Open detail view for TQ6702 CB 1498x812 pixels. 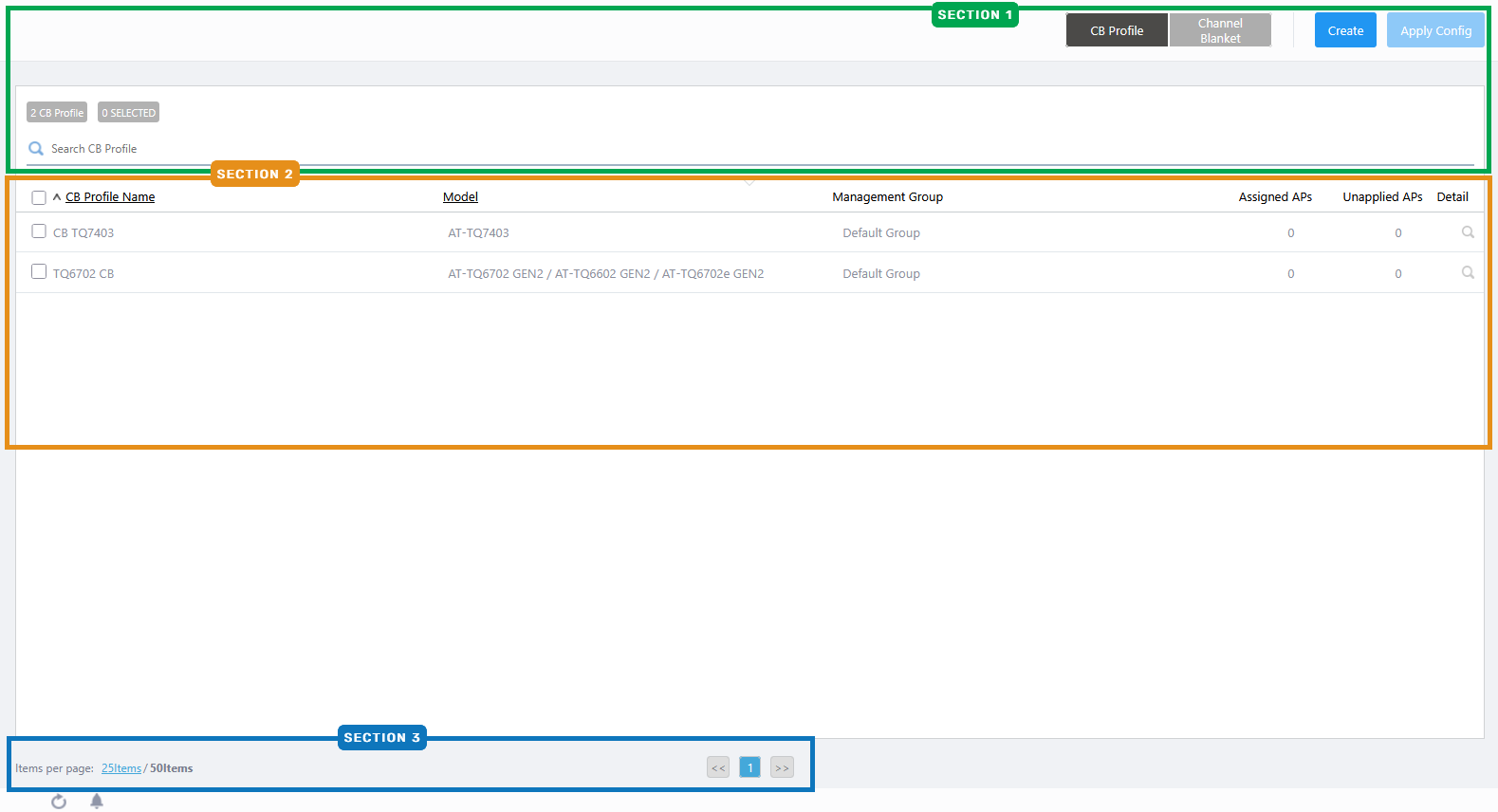click(1468, 273)
